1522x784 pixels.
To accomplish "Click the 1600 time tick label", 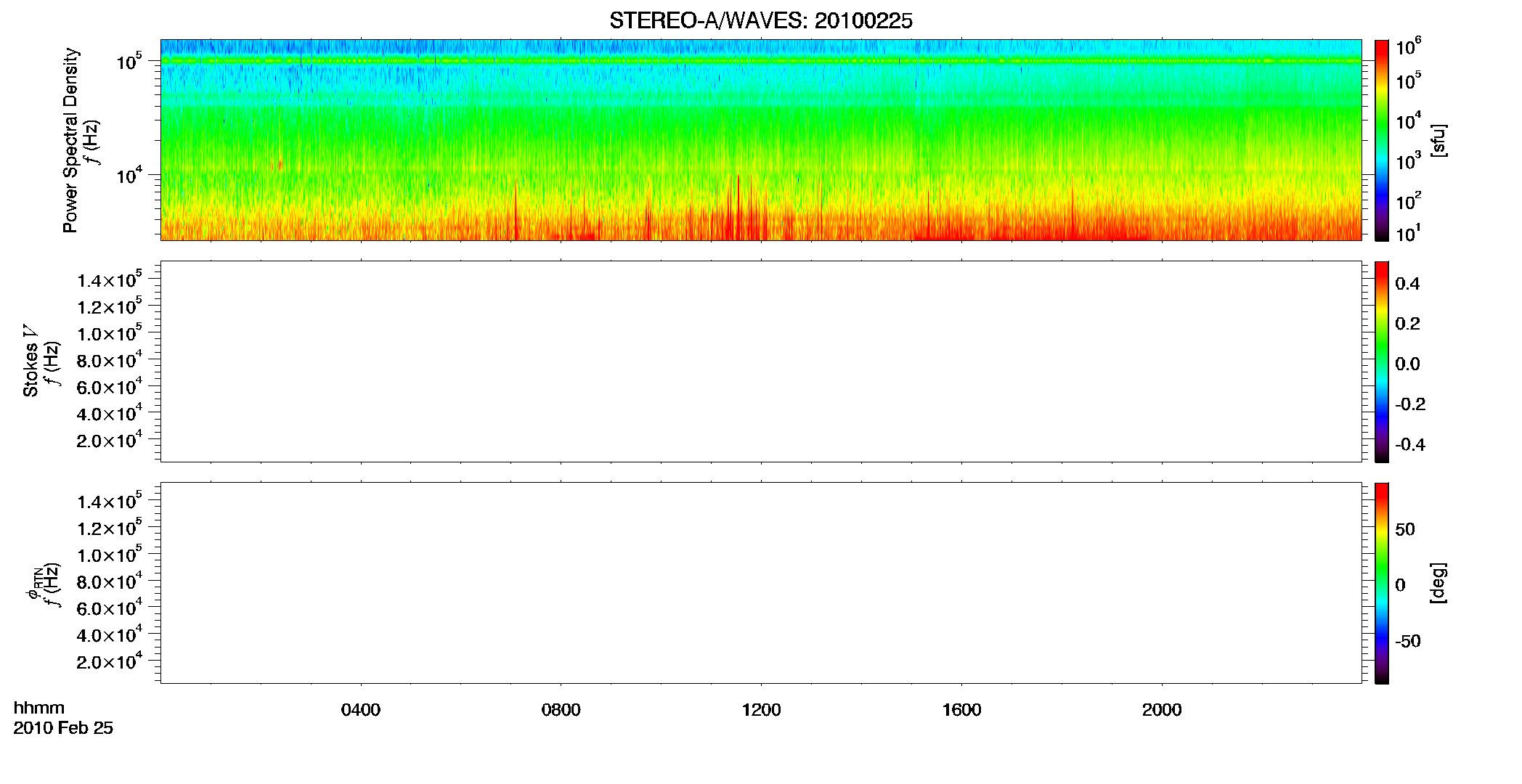I will [961, 710].
